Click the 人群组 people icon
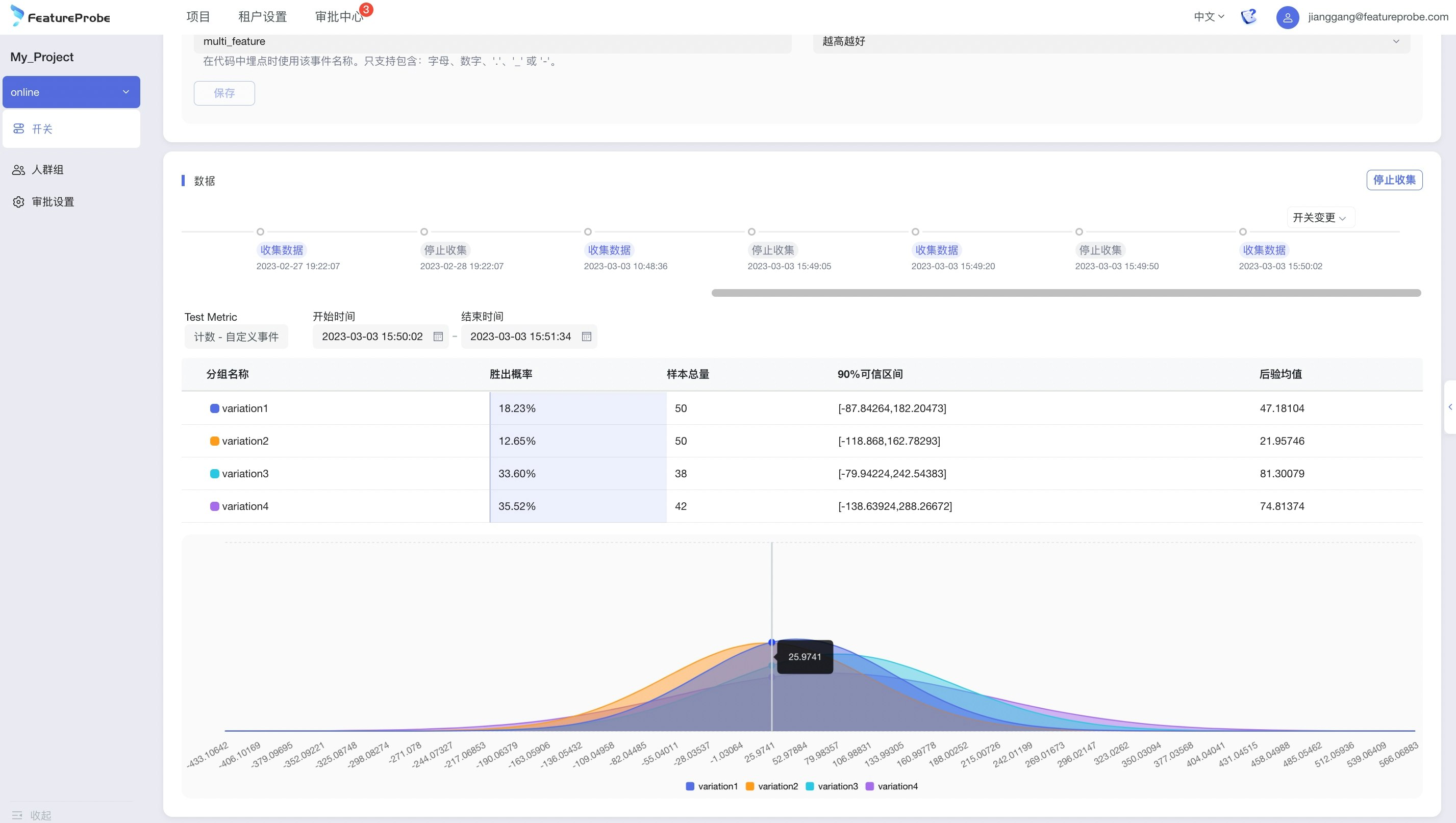 point(19,170)
